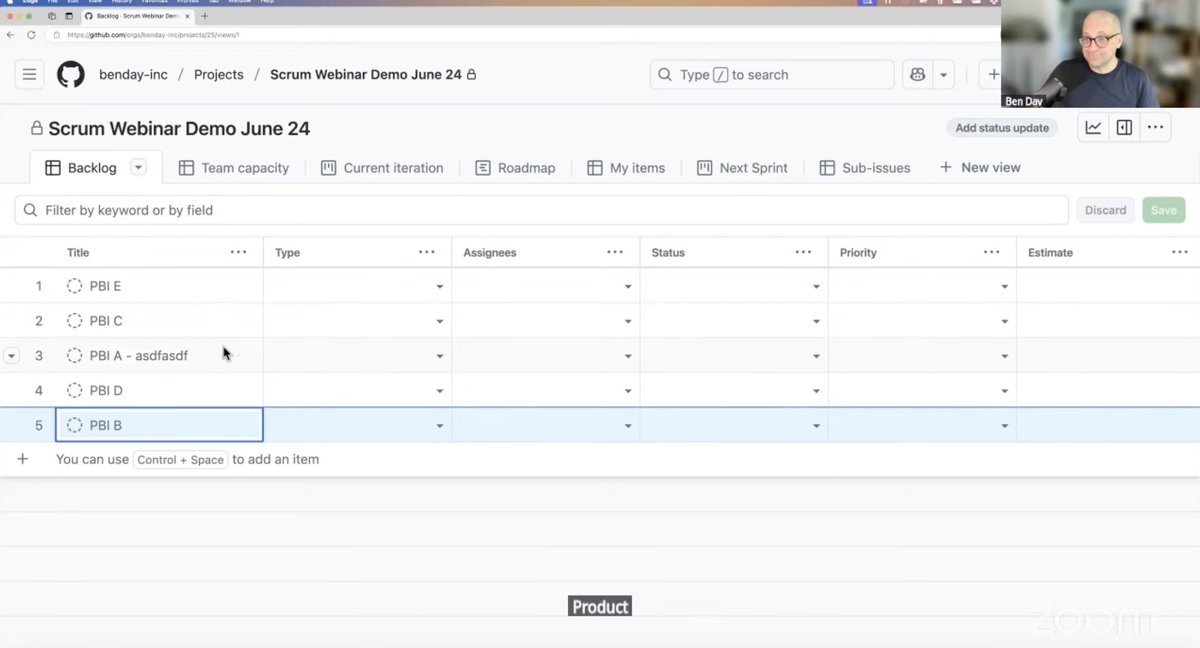
Task: Select the PBI D title
Action: click(x=106, y=390)
